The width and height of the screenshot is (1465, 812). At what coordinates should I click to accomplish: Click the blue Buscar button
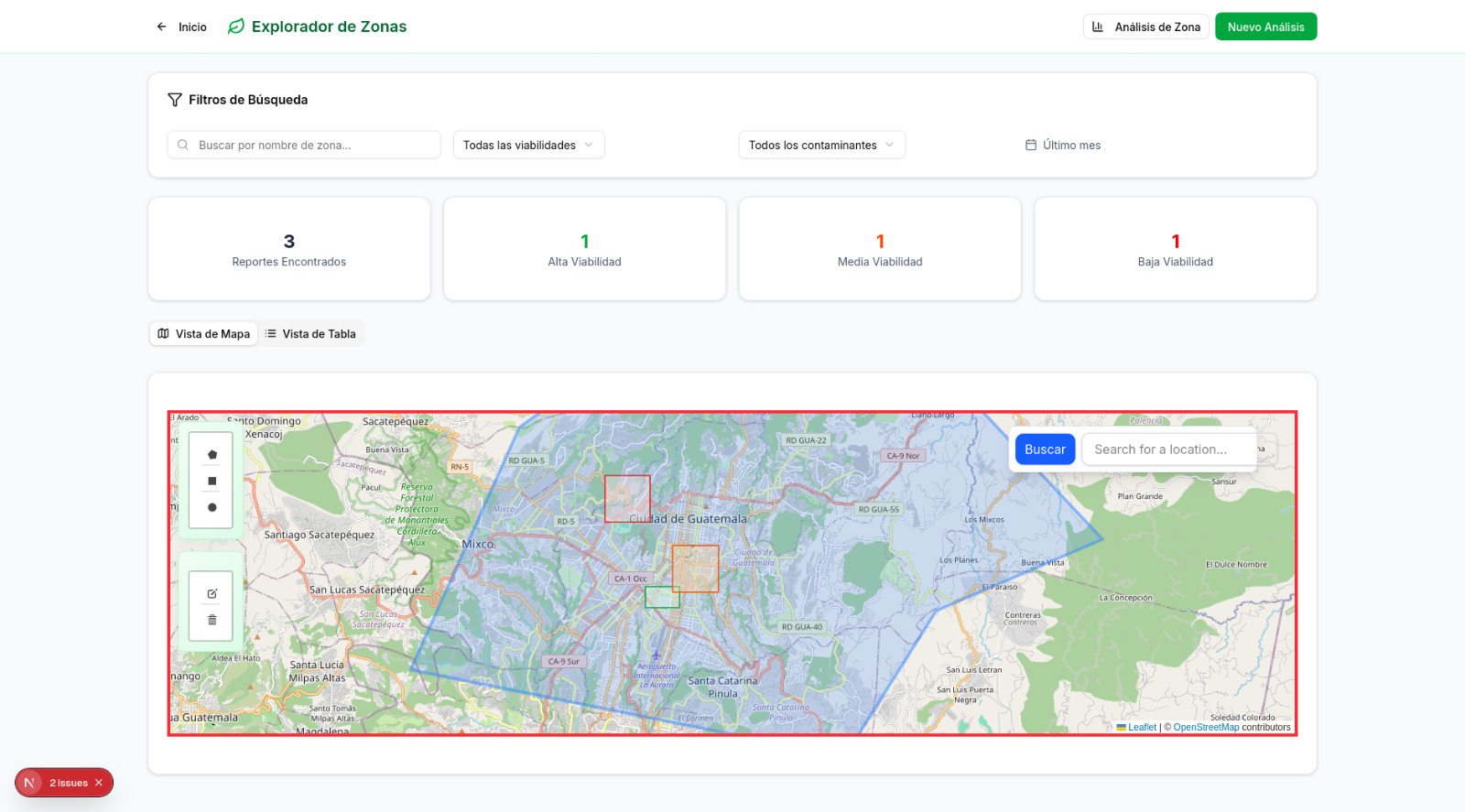pos(1045,449)
